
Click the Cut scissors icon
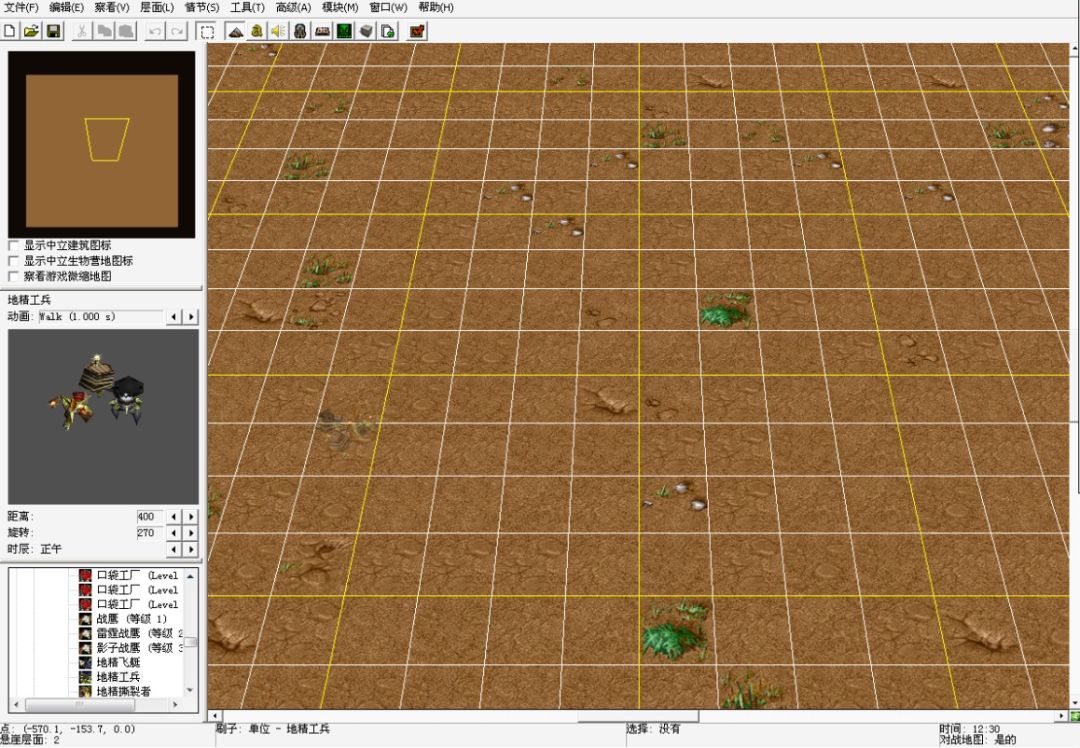tap(81, 31)
